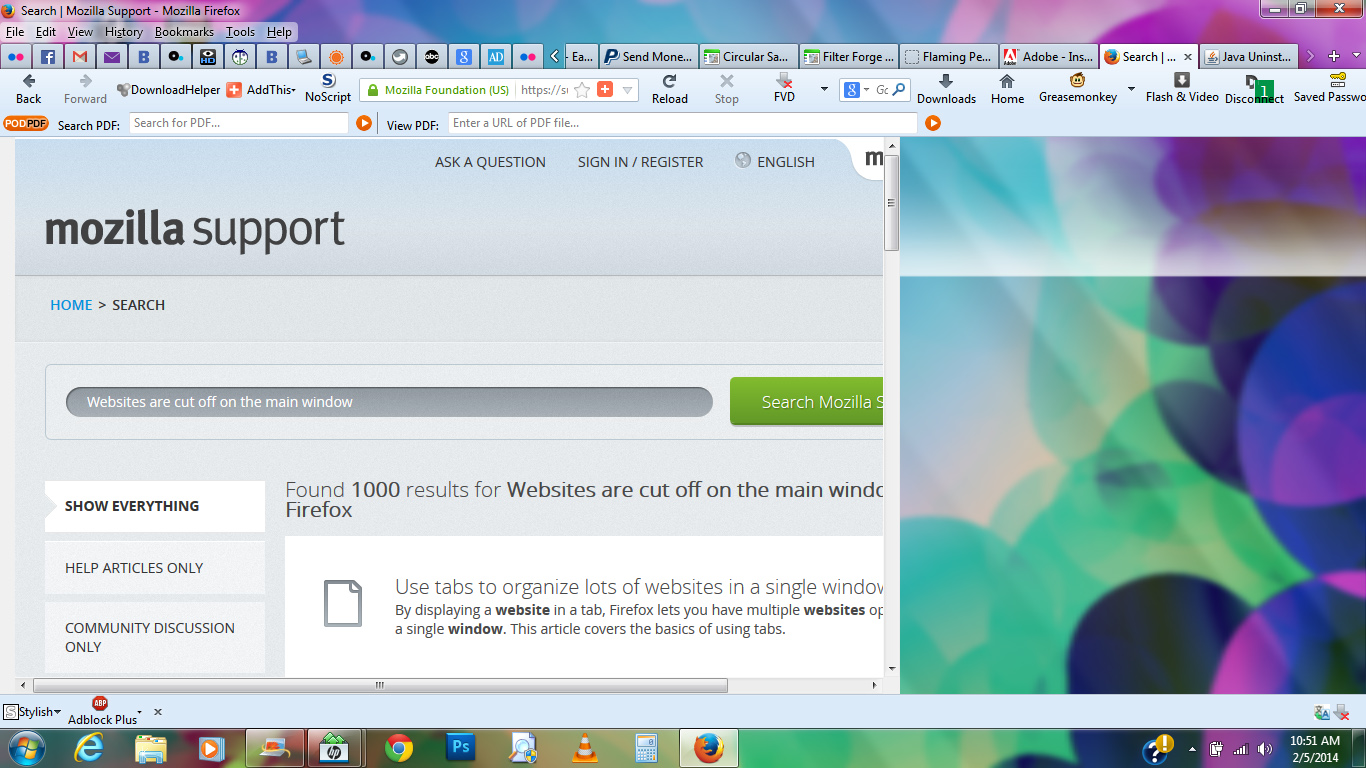The height and width of the screenshot is (768, 1366).
Task: Launch Photoshop from the taskbar
Action: pos(461,748)
